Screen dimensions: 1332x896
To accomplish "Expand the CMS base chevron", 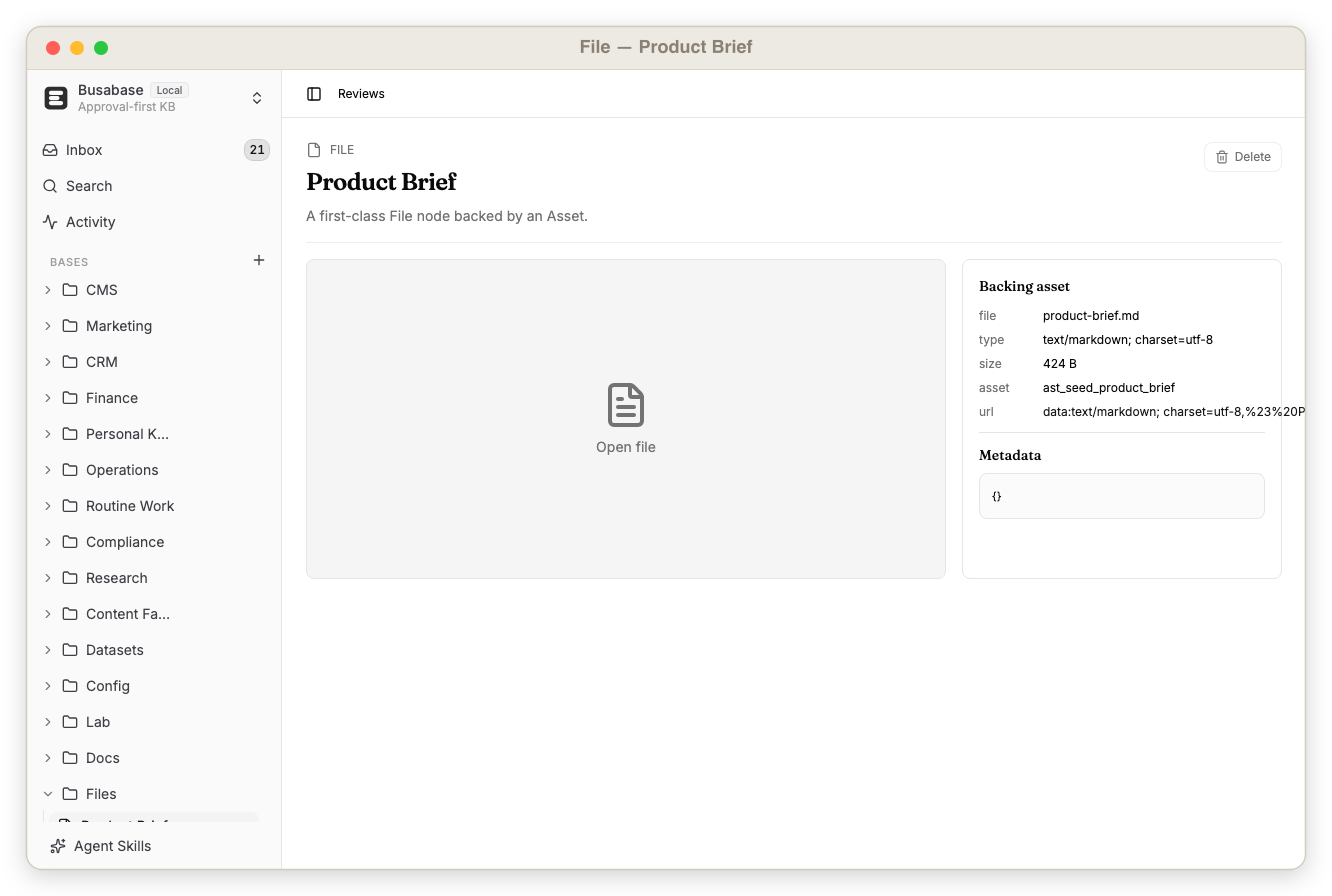I will point(48,290).
